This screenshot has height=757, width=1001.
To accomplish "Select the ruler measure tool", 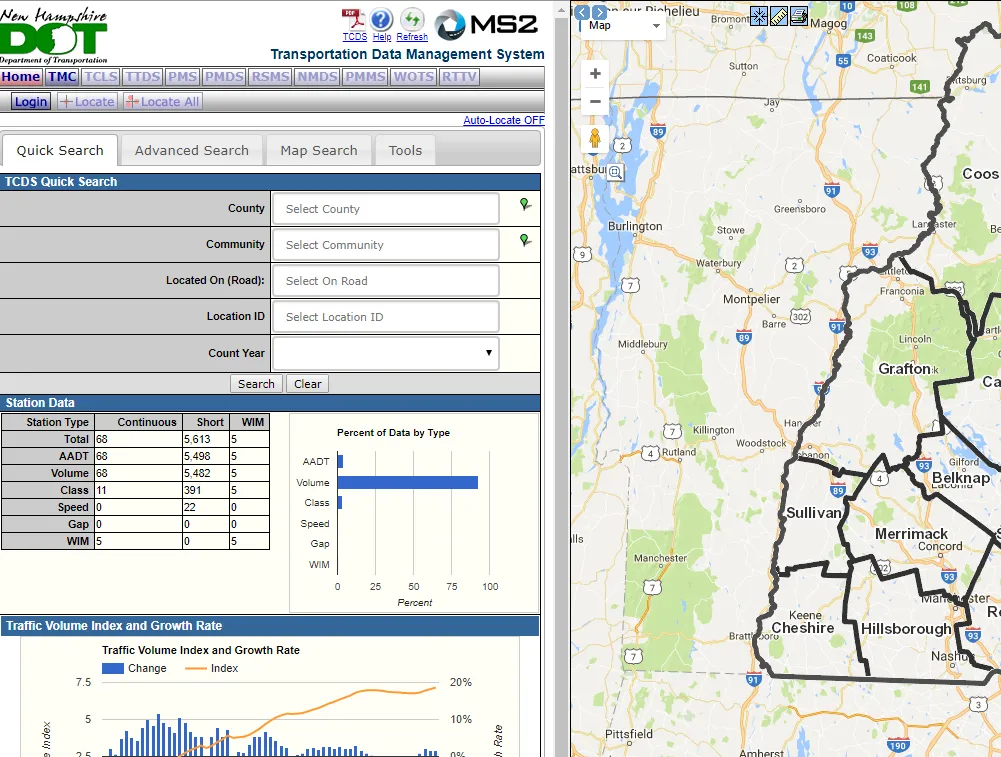I will [x=779, y=16].
